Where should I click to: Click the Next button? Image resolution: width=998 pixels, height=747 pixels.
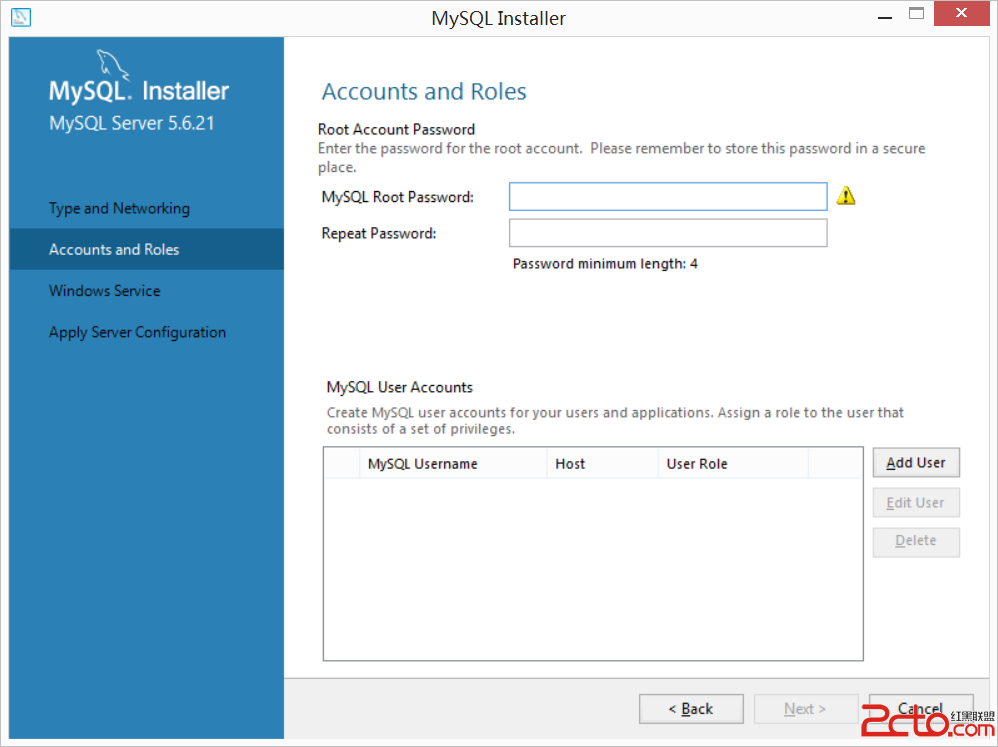(x=806, y=709)
